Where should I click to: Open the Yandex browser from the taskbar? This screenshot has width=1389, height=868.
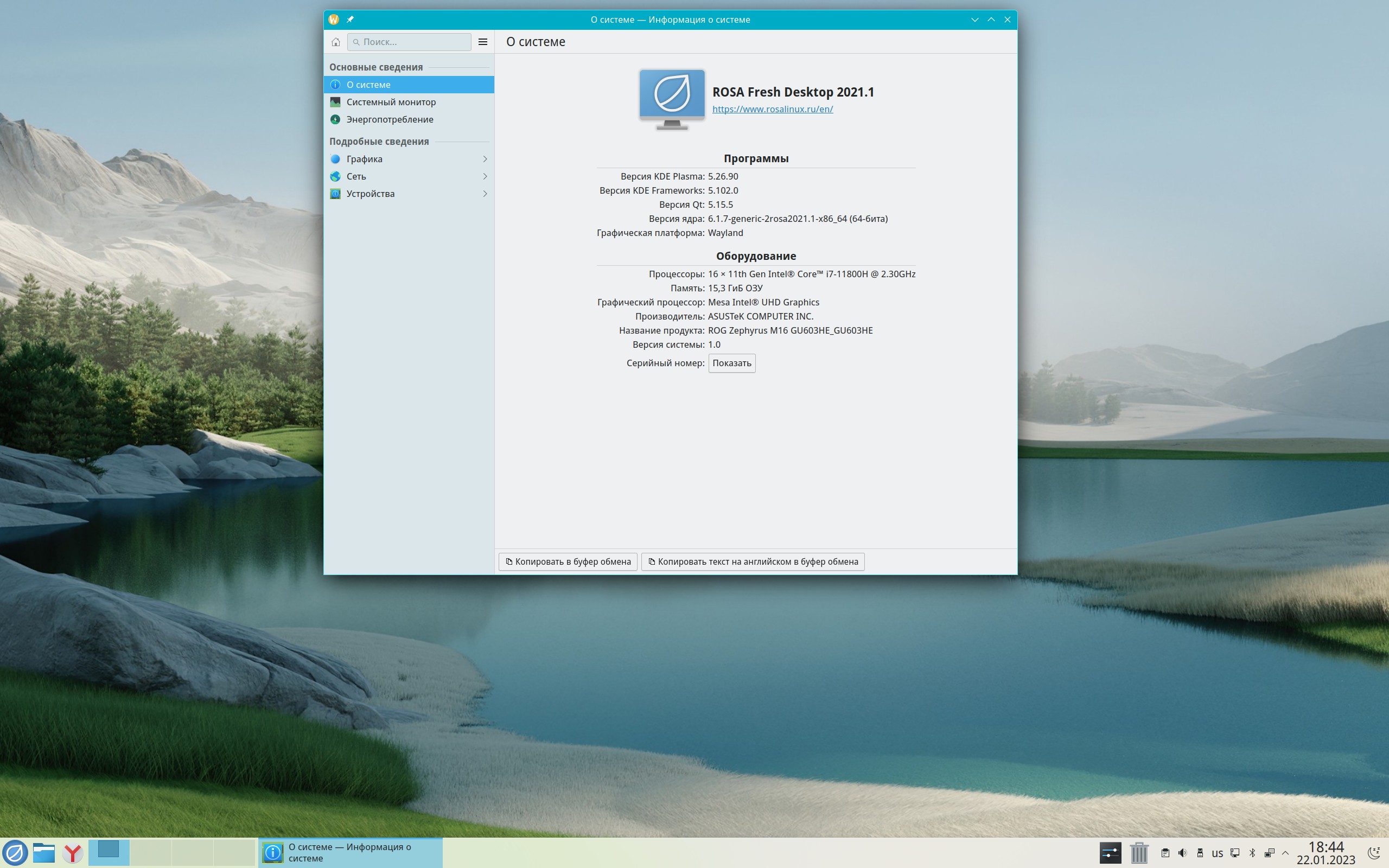point(73,853)
